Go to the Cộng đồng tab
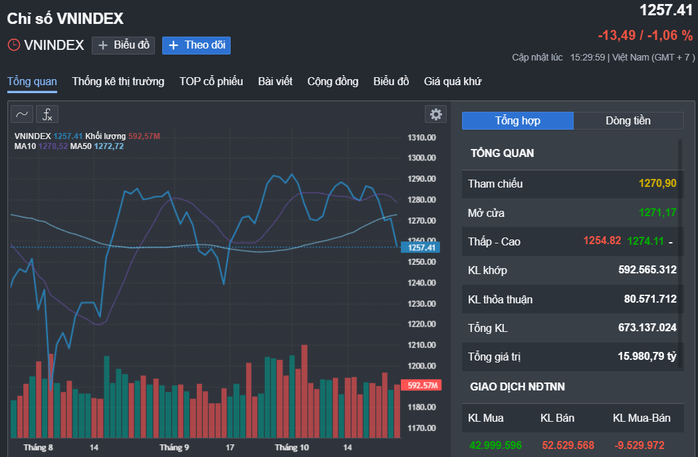Viewport: 698px width, 457px height. point(333,81)
